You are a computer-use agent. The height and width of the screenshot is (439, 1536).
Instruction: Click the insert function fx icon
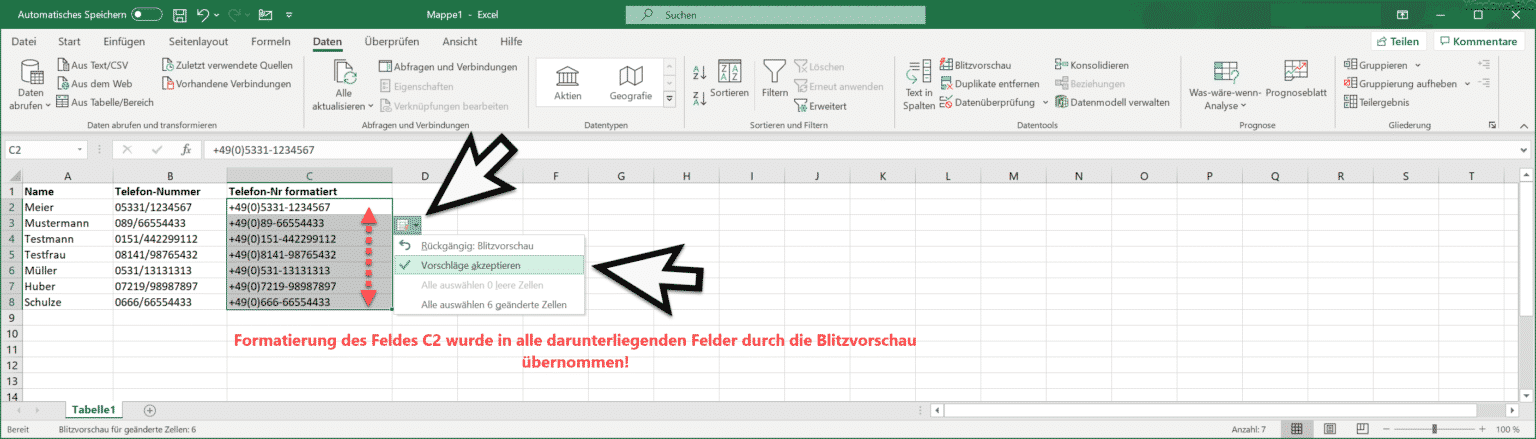coord(186,150)
